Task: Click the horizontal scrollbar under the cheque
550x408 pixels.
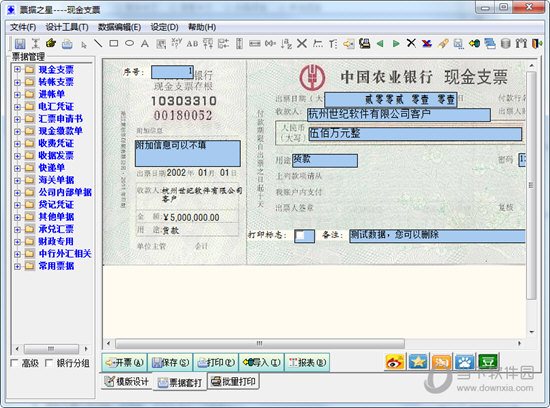Action: (260, 343)
